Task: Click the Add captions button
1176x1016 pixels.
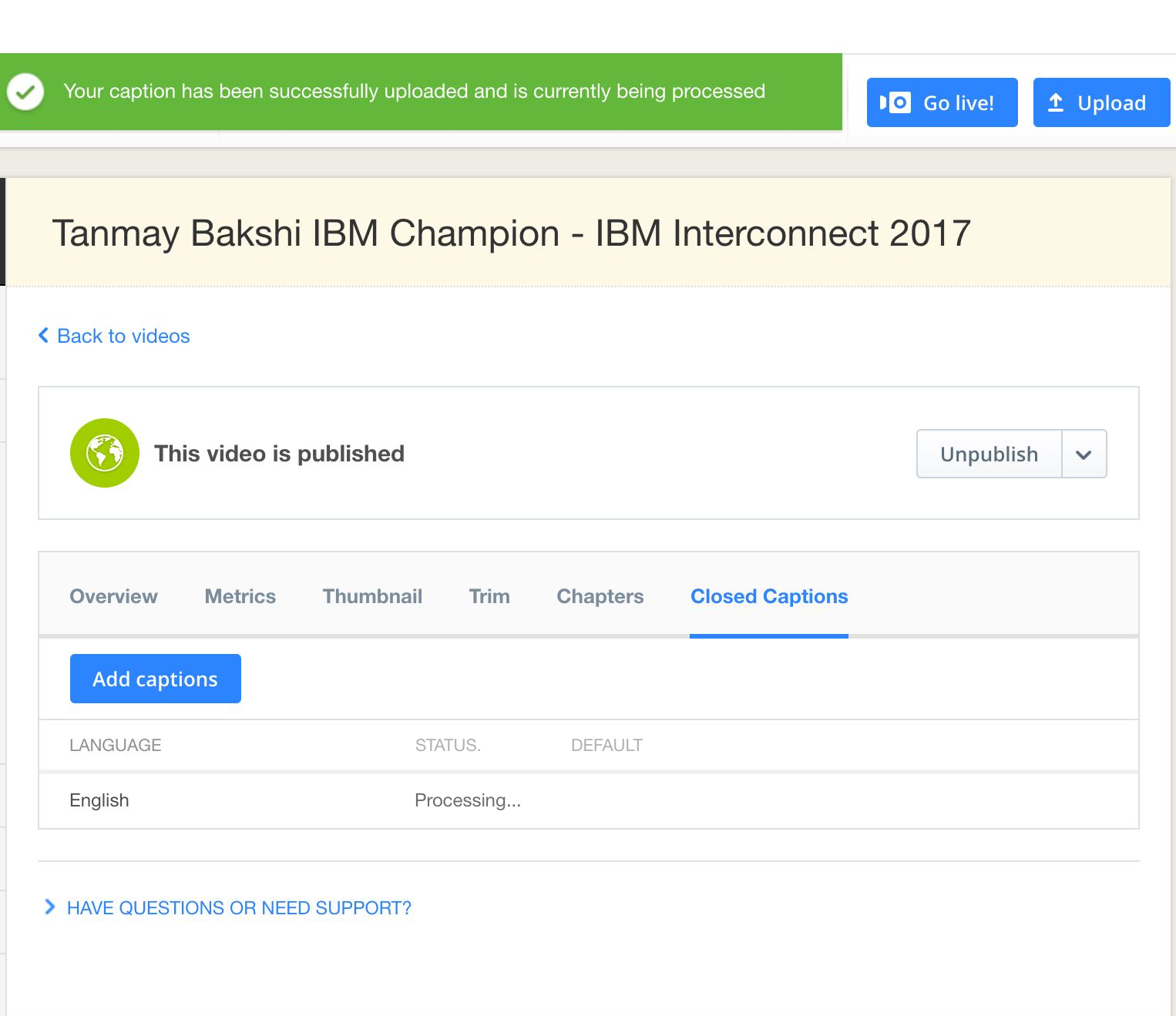Action: pyautogui.click(x=156, y=679)
